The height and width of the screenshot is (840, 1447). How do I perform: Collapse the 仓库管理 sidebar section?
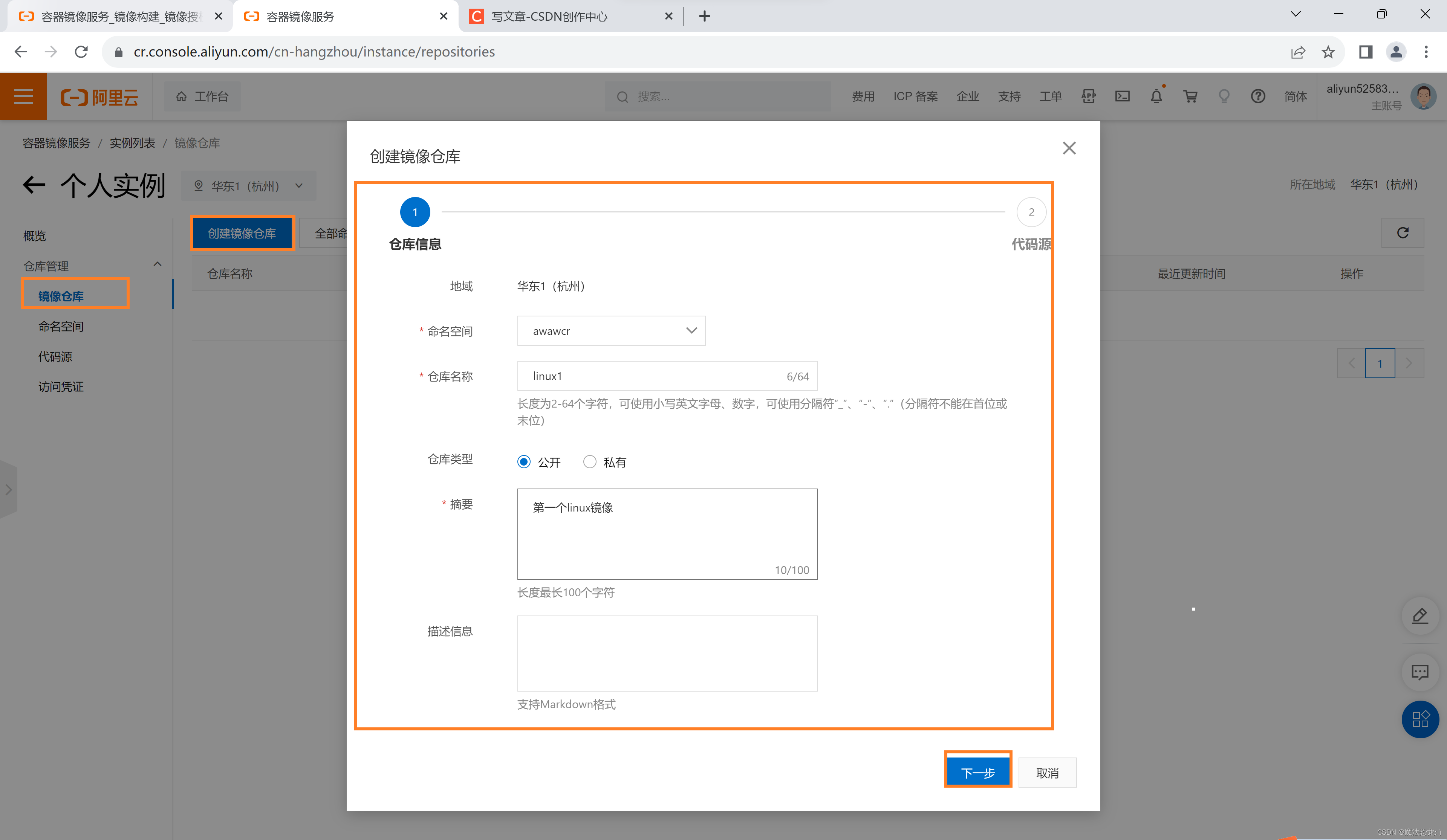point(157,265)
